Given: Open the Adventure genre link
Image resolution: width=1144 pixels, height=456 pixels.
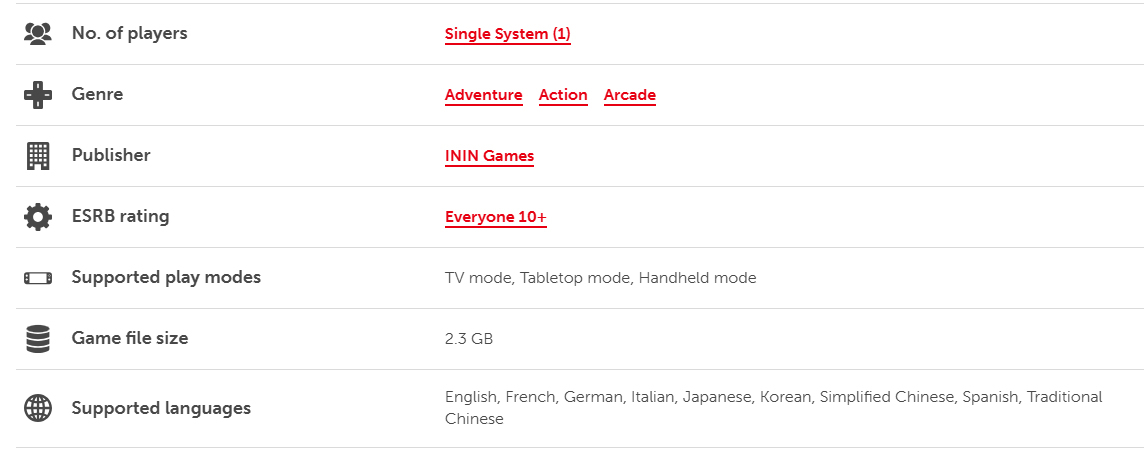Looking at the screenshot, I should point(484,96).
